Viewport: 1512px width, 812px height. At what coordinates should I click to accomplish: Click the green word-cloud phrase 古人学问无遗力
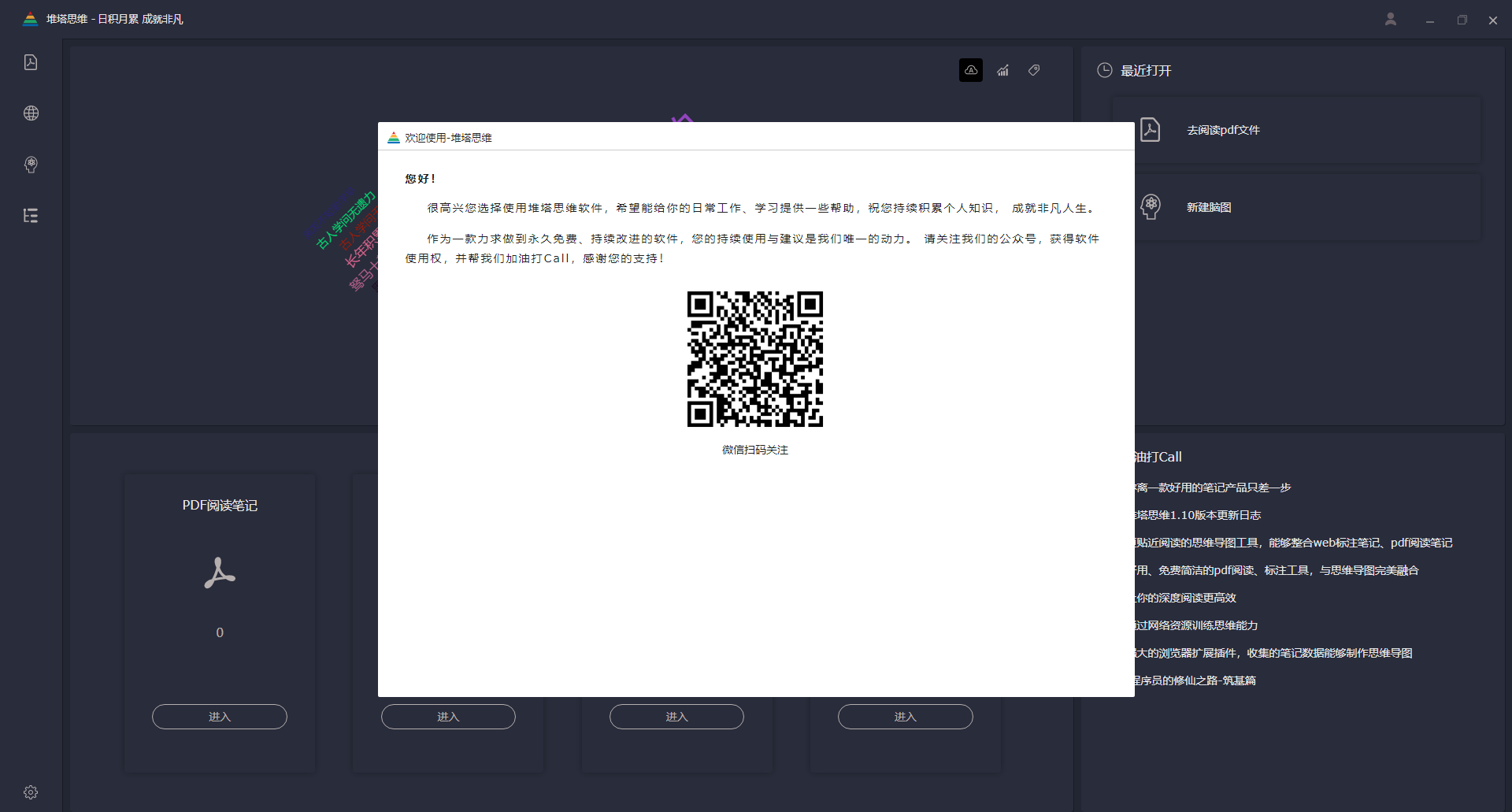pyautogui.click(x=346, y=221)
